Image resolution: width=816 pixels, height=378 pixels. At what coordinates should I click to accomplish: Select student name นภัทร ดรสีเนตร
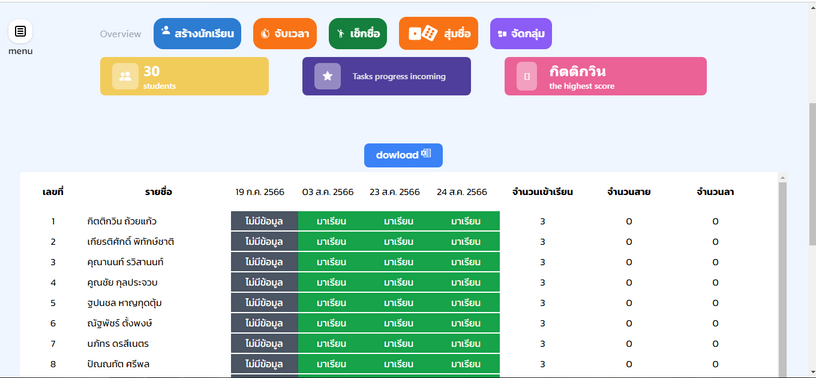(118, 344)
